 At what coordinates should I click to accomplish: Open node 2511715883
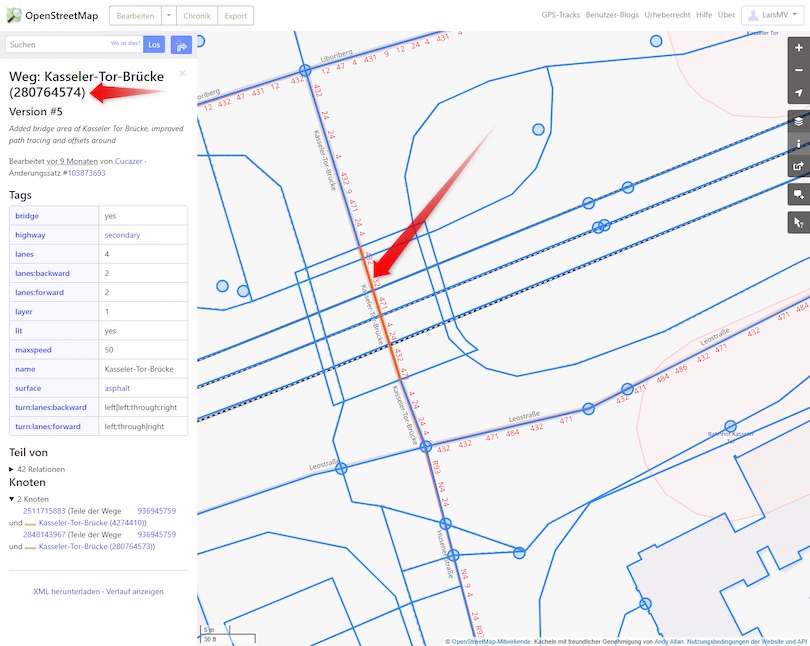(x=44, y=511)
